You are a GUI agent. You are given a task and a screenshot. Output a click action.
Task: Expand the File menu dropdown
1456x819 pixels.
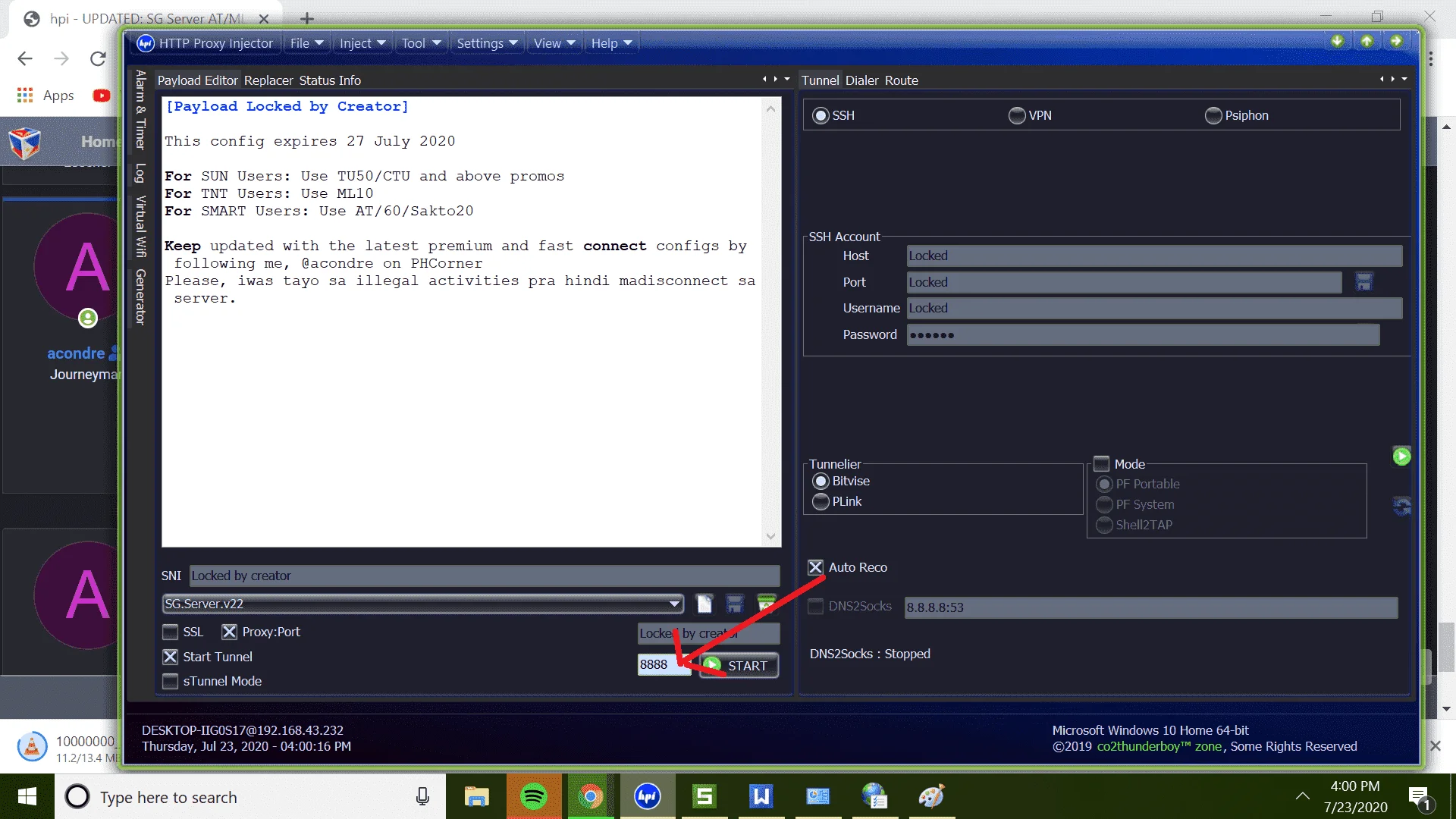click(x=307, y=43)
